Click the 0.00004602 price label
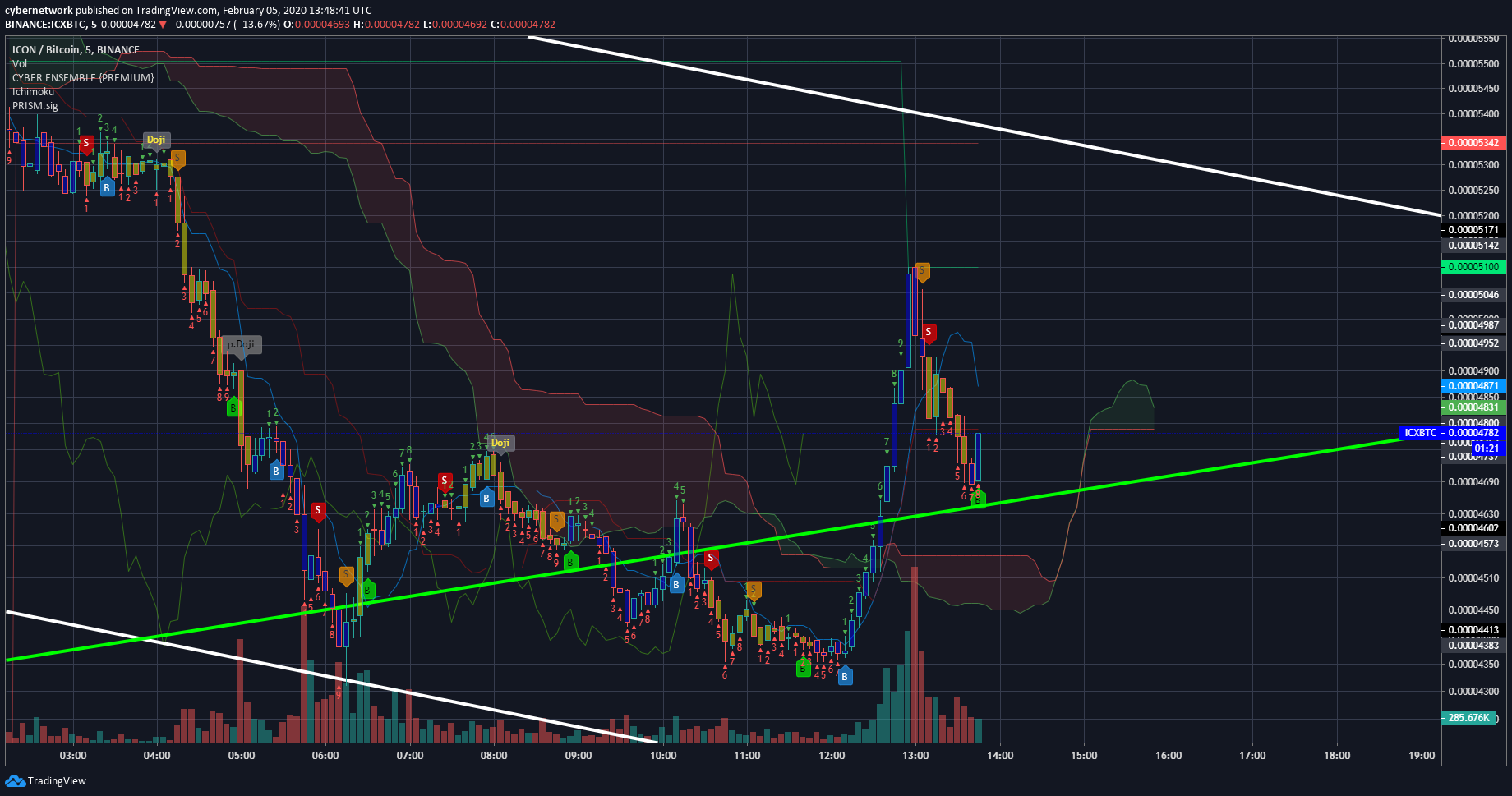Viewport: 1512px width, 796px height. pyautogui.click(x=1474, y=528)
